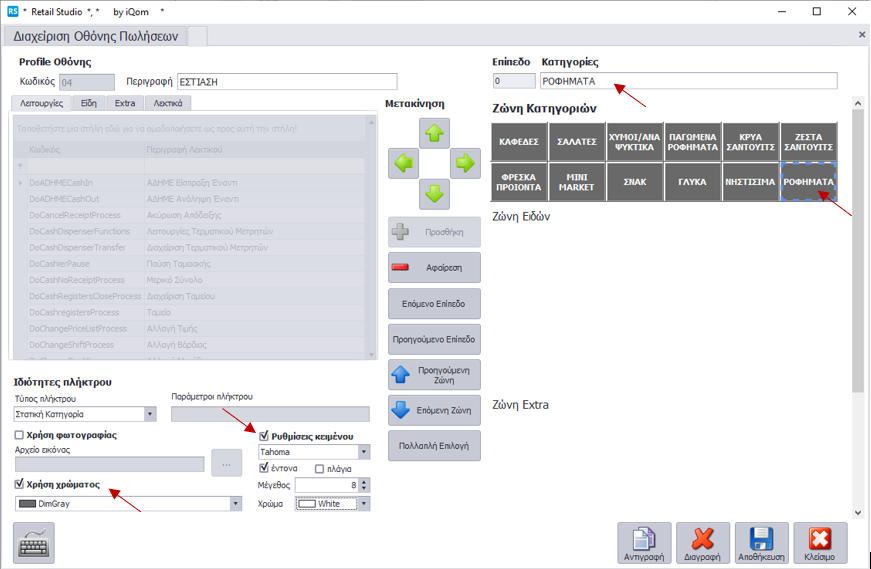The image size is (871, 569).
Task: Switch to the Είδη tab
Action: pyautogui.click(x=88, y=103)
